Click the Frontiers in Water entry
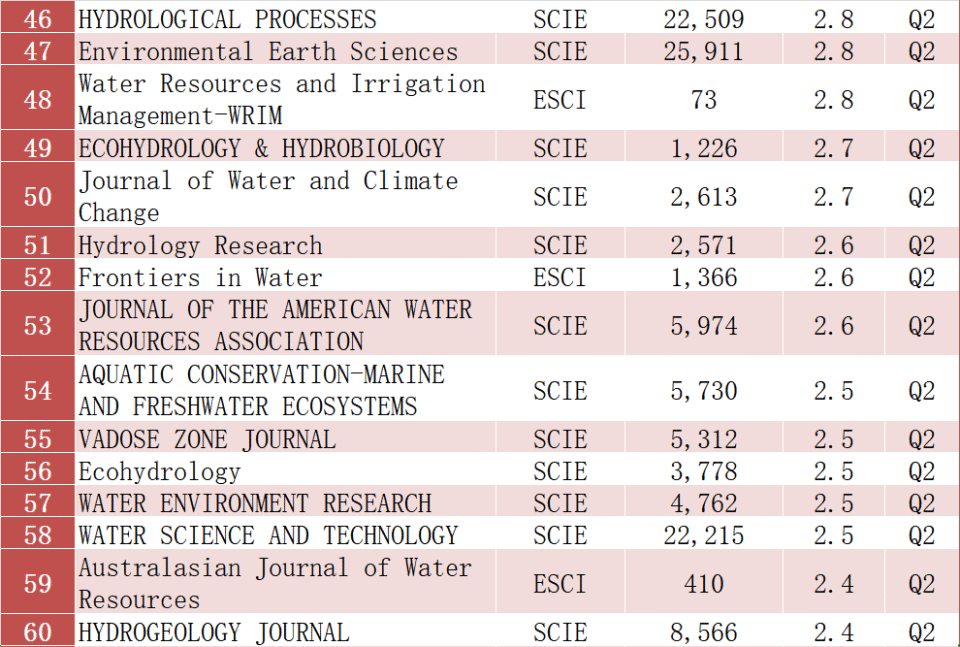960x647 pixels. pos(201,277)
